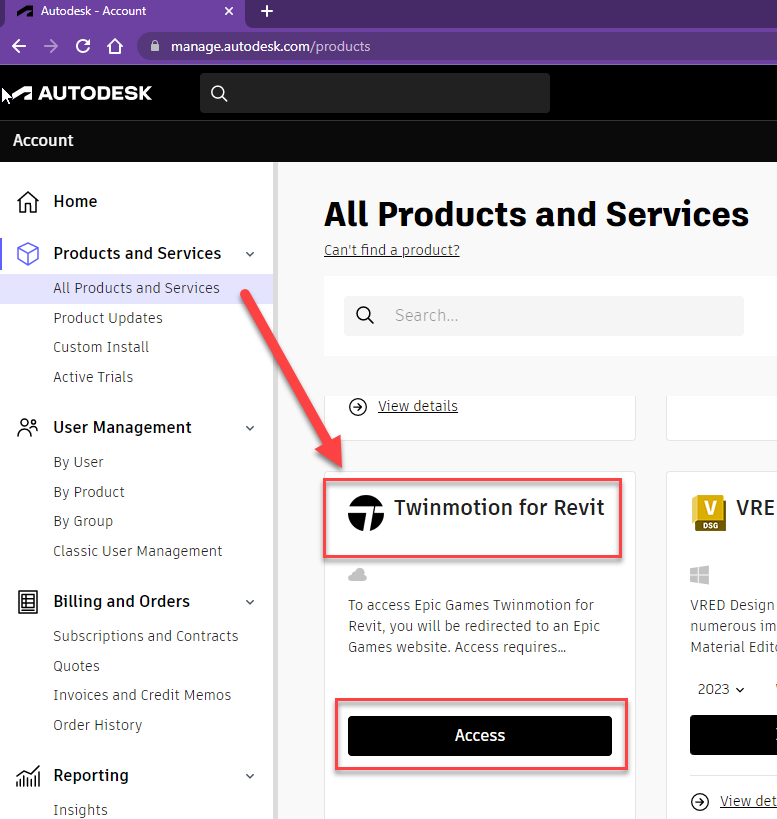
Task: Click the browser home icon
Action: click(115, 46)
